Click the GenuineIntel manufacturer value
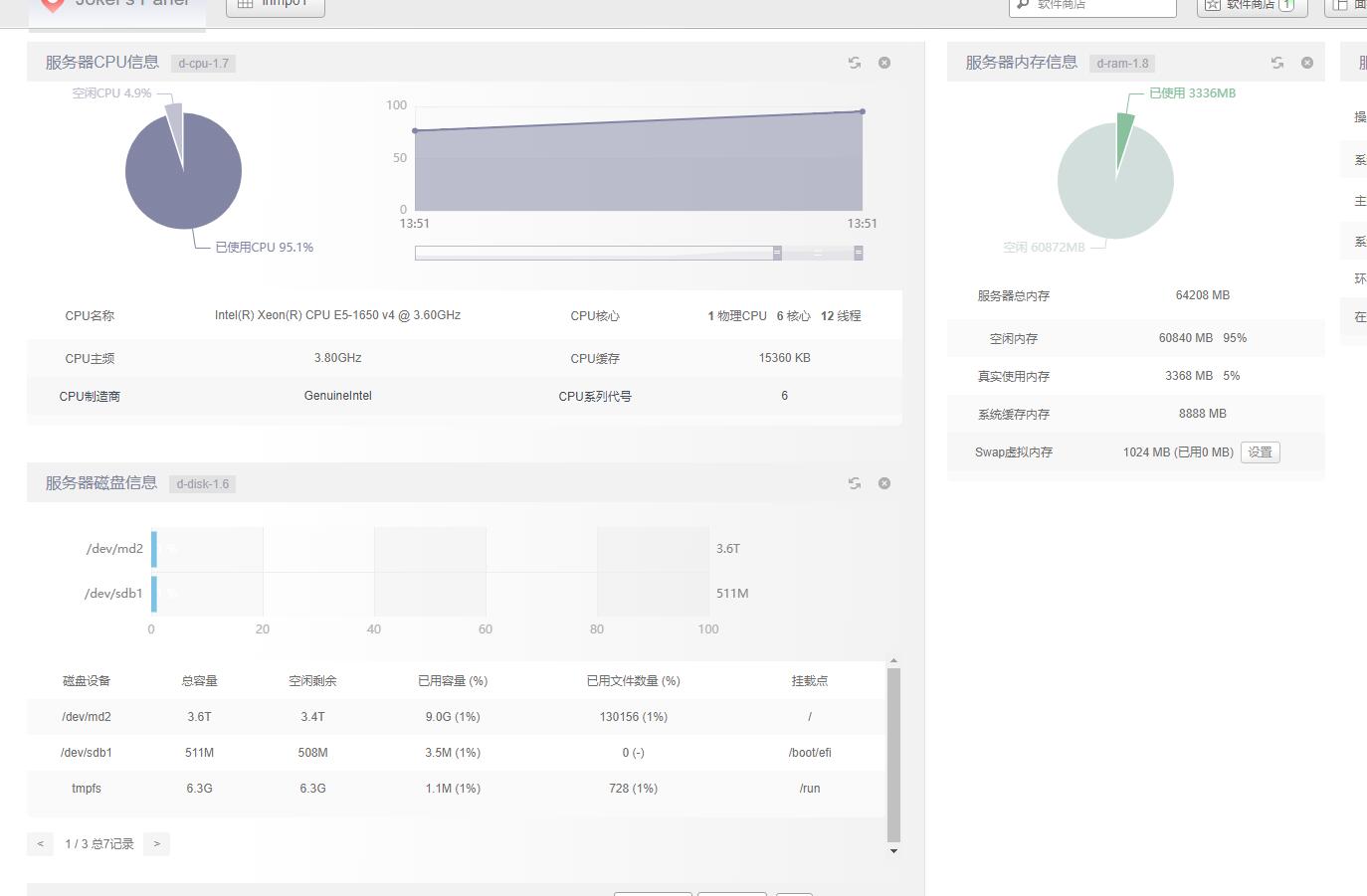1367x896 pixels. point(337,396)
